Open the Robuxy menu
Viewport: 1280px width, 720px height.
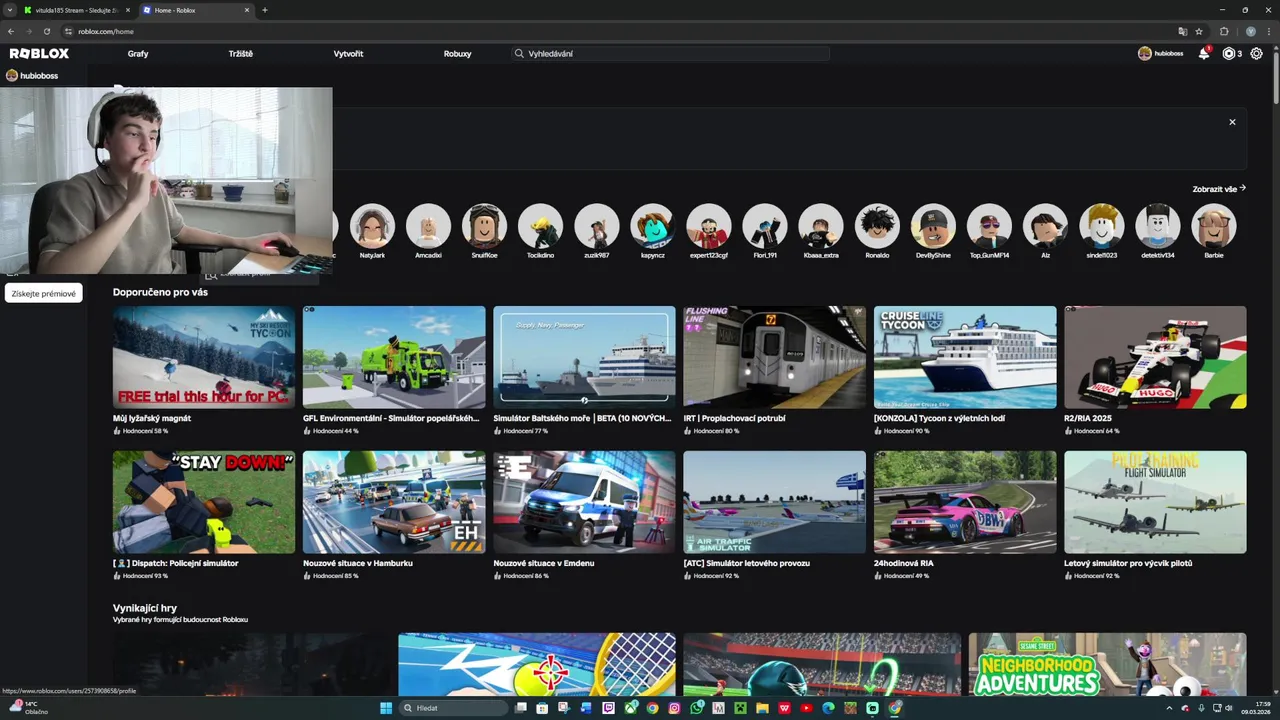tap(457, 54)
